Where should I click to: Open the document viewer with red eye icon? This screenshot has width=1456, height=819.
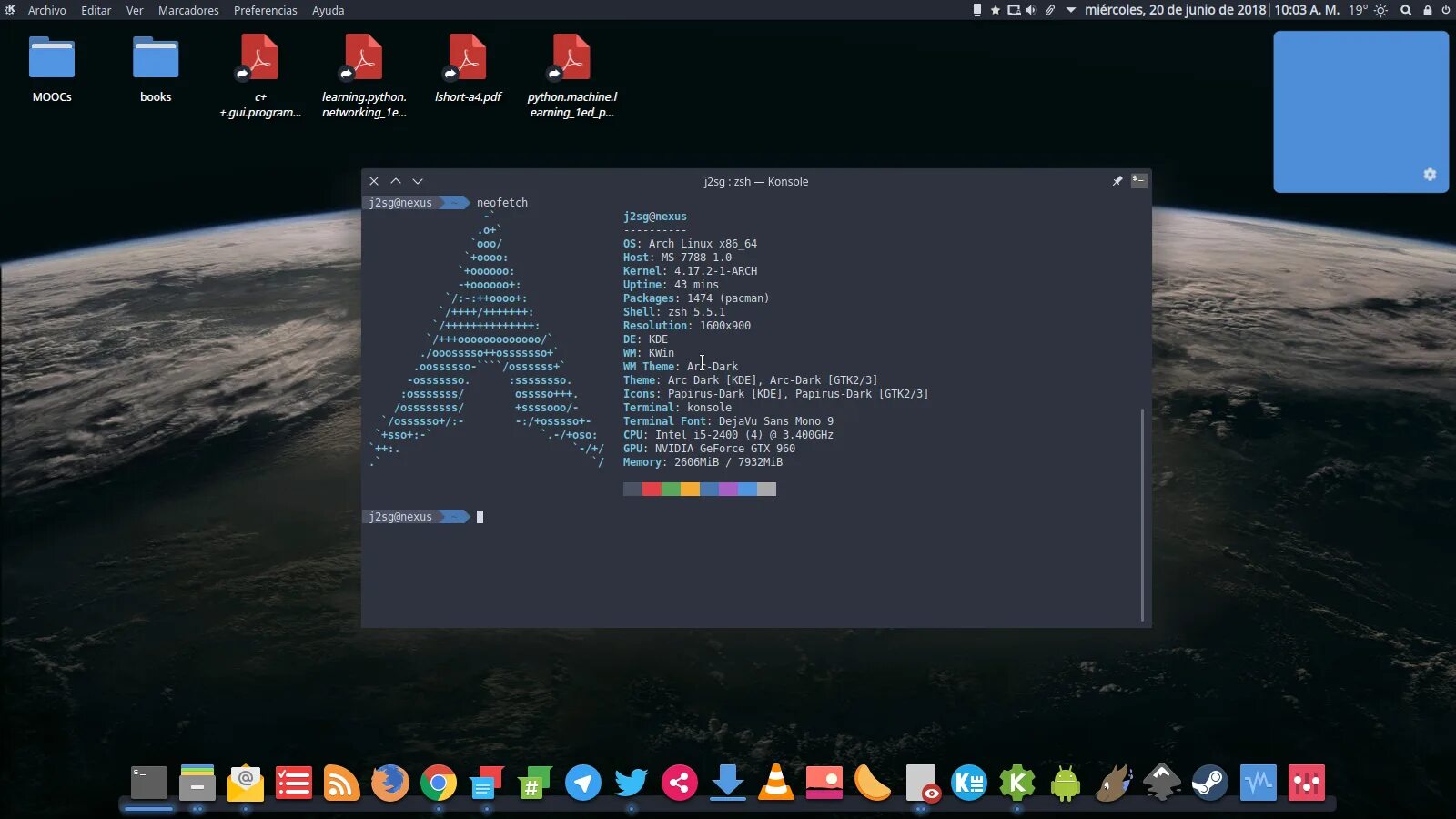pos(921,783)
